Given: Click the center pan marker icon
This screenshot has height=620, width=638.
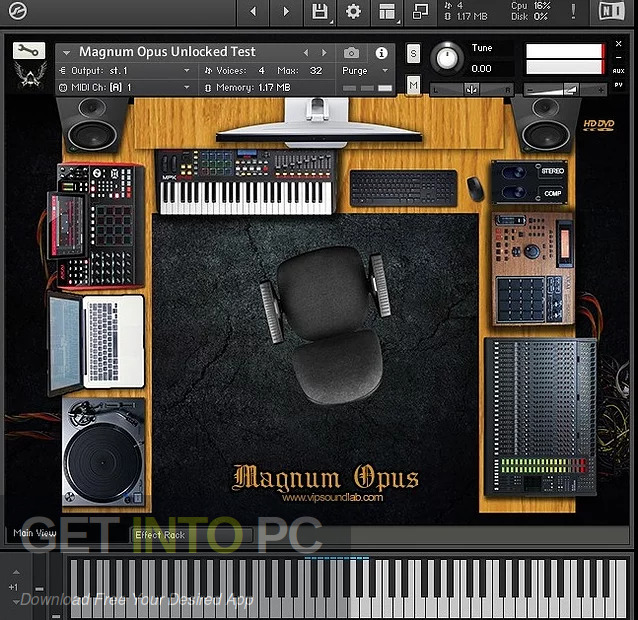Looking at the screenshot, I should (472, 90).
